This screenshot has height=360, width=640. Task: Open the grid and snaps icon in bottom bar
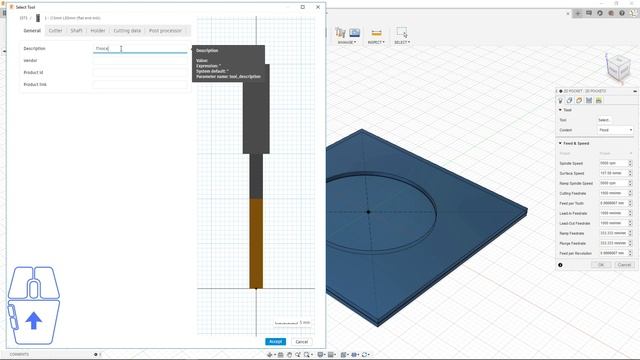tap(332, 355)
